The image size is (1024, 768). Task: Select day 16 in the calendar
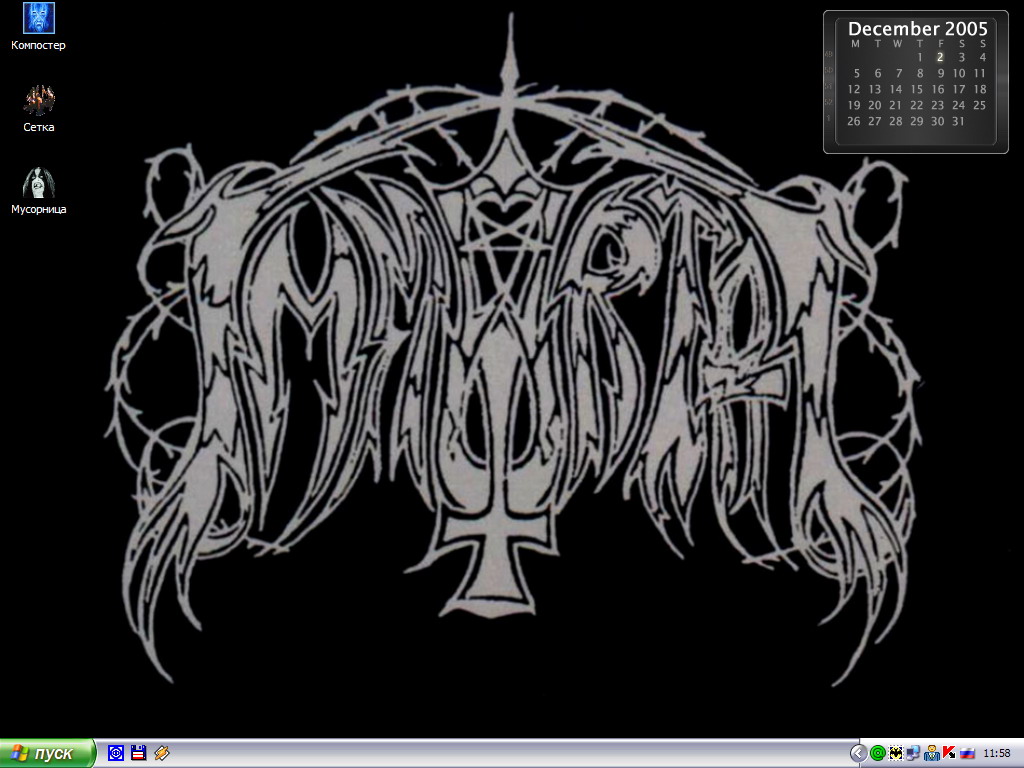tap(938, 89)
